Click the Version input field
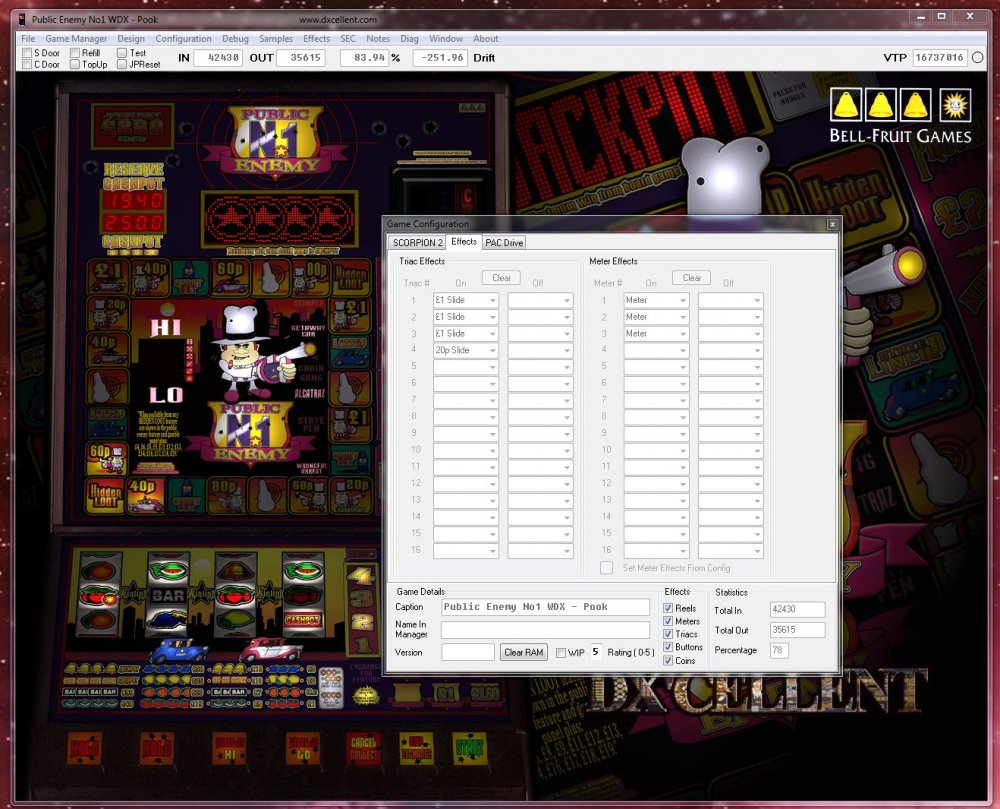 [x=467, y=652]
